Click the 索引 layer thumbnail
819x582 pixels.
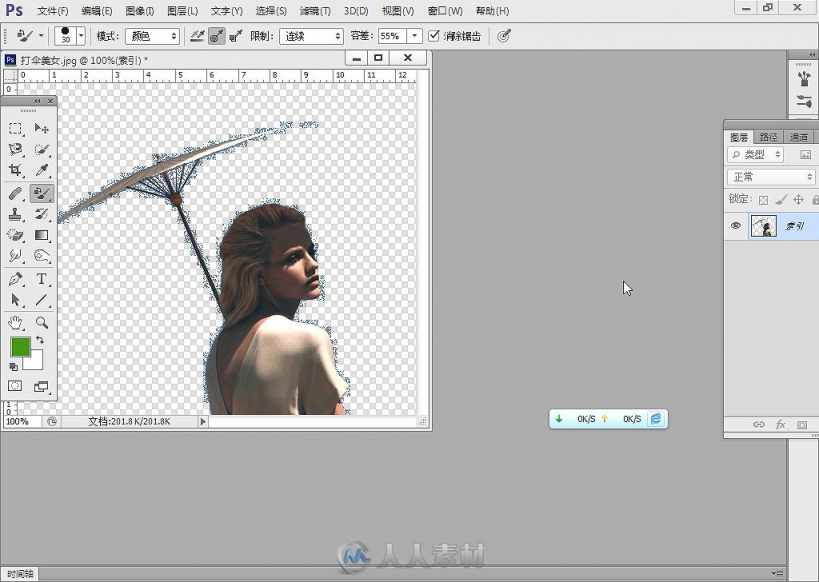pos(763,226)
